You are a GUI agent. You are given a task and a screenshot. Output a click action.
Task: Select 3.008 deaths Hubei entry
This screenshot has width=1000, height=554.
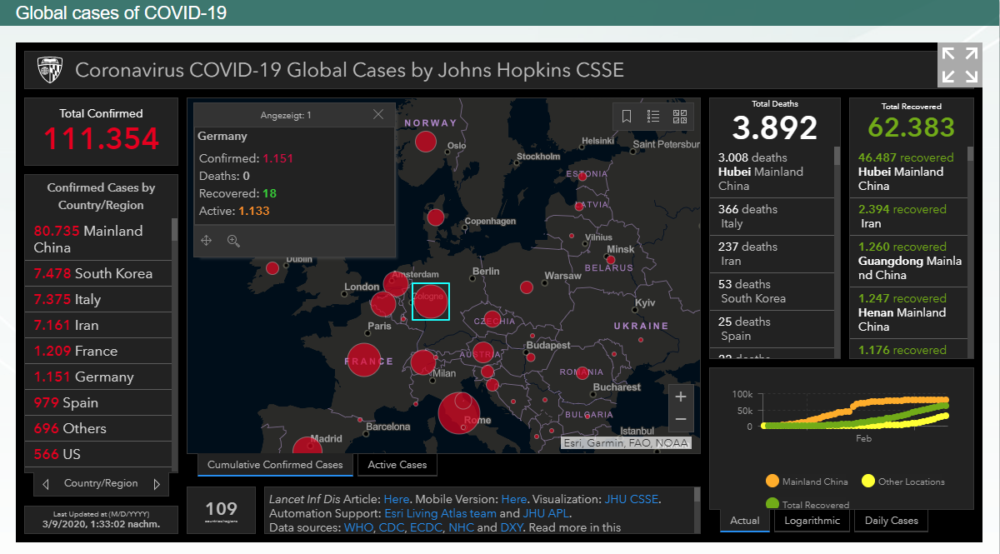[x=772, y=171]
